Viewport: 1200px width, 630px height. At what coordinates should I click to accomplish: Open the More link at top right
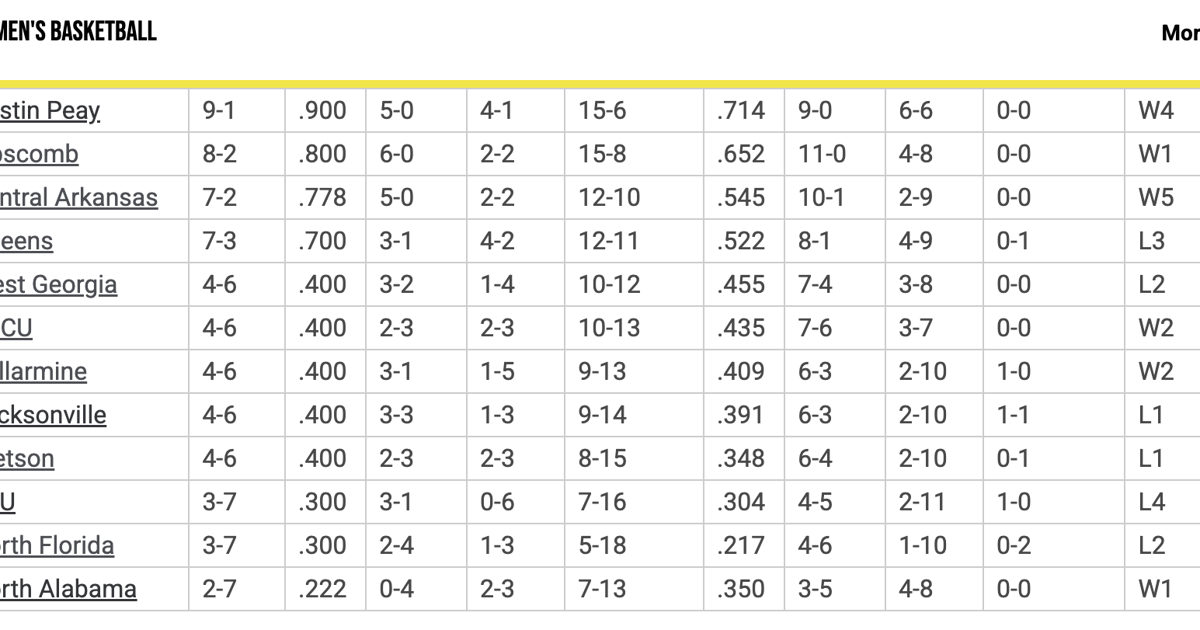[1180, 33]
